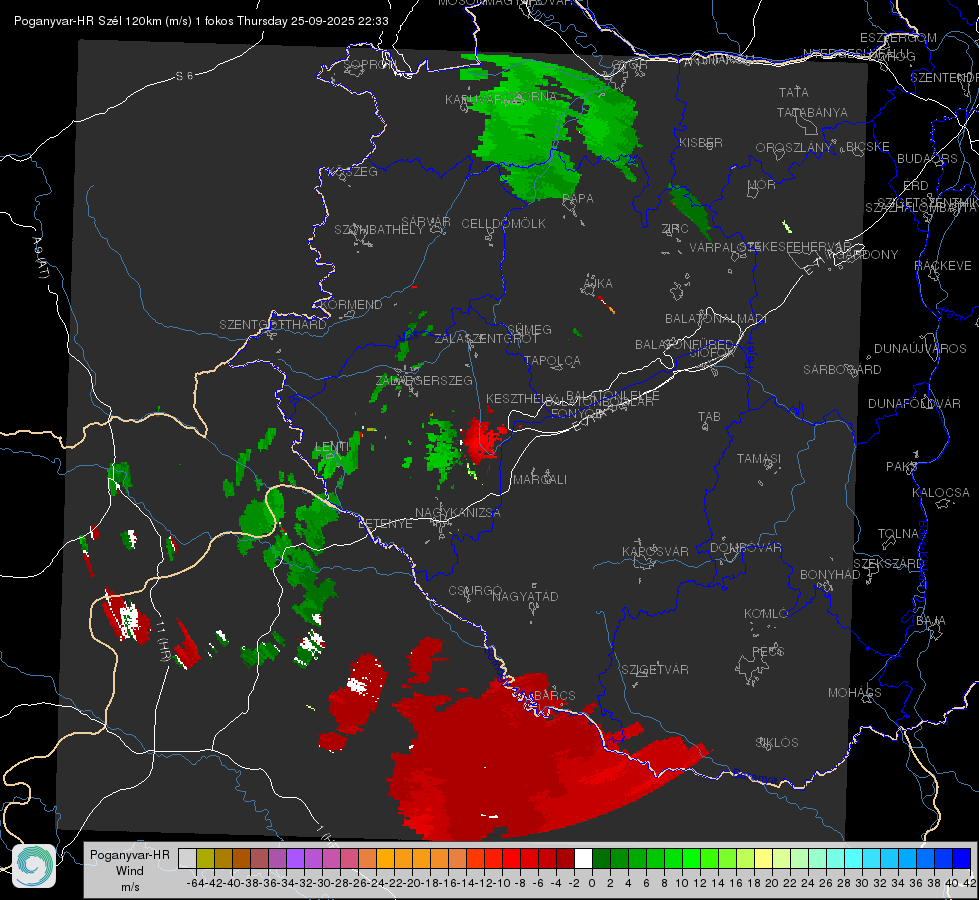The height and width of the screenshot is (900, 979).
Task: Pick the light gray first swatch in the wind legend
Action: point(187,858)
